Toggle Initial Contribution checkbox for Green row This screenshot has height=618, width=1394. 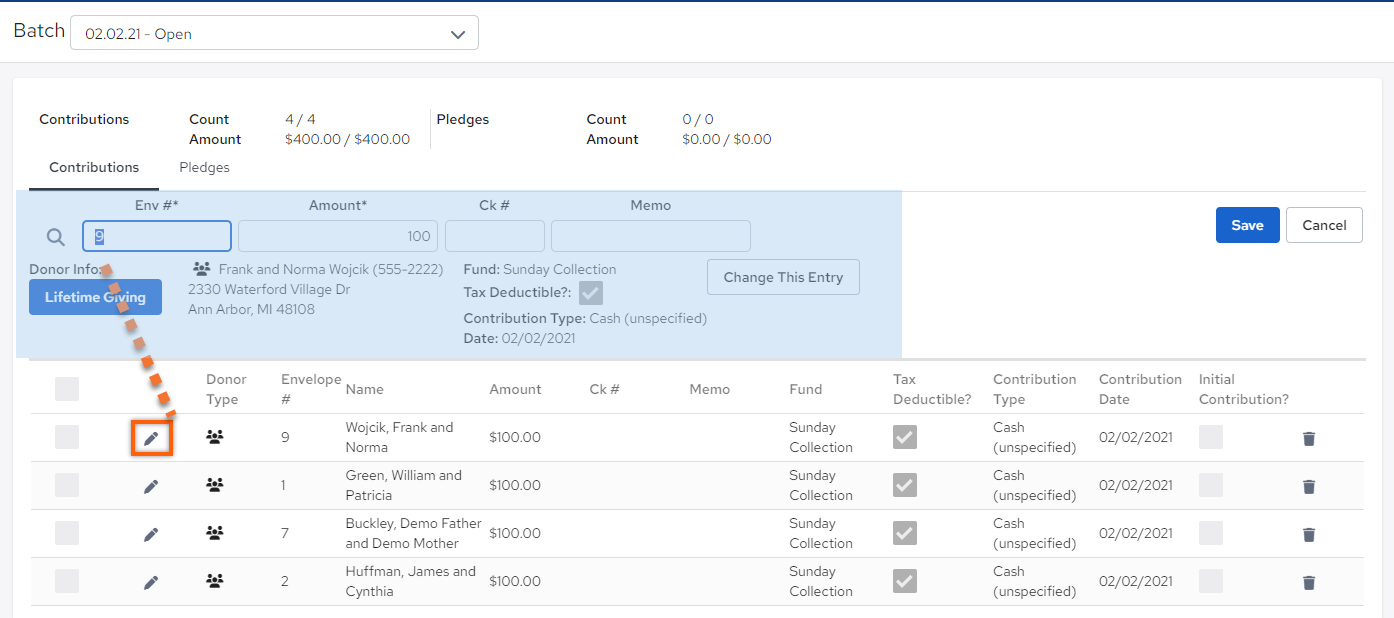1211,485
